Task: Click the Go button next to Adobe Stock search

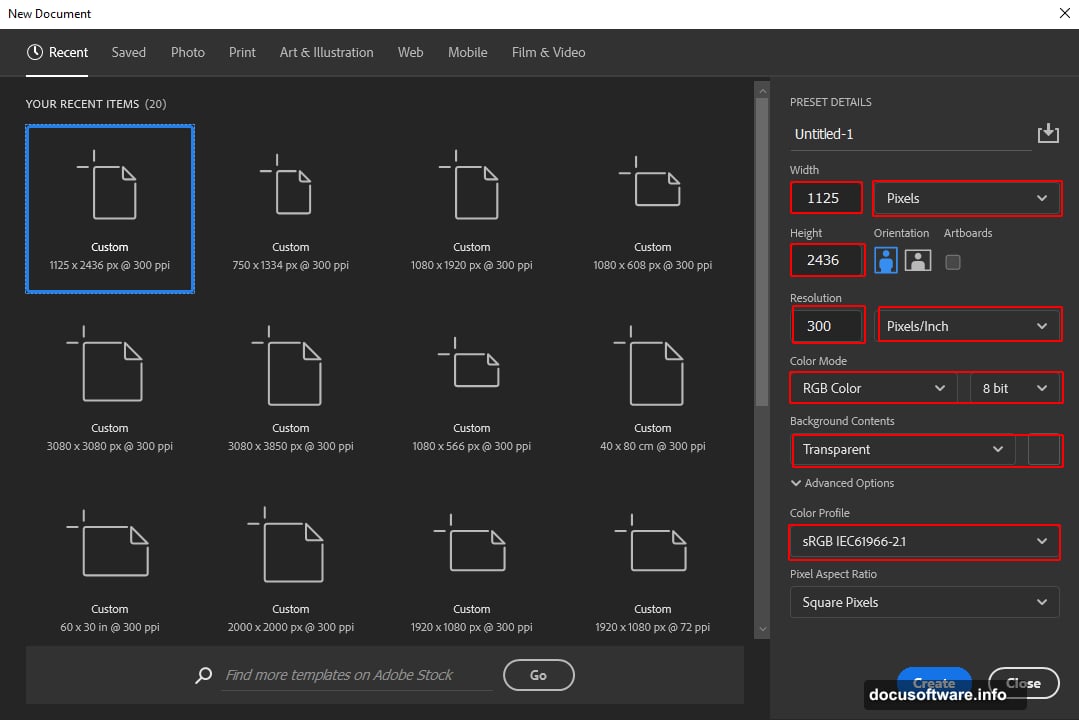Action: coord(538,675)
